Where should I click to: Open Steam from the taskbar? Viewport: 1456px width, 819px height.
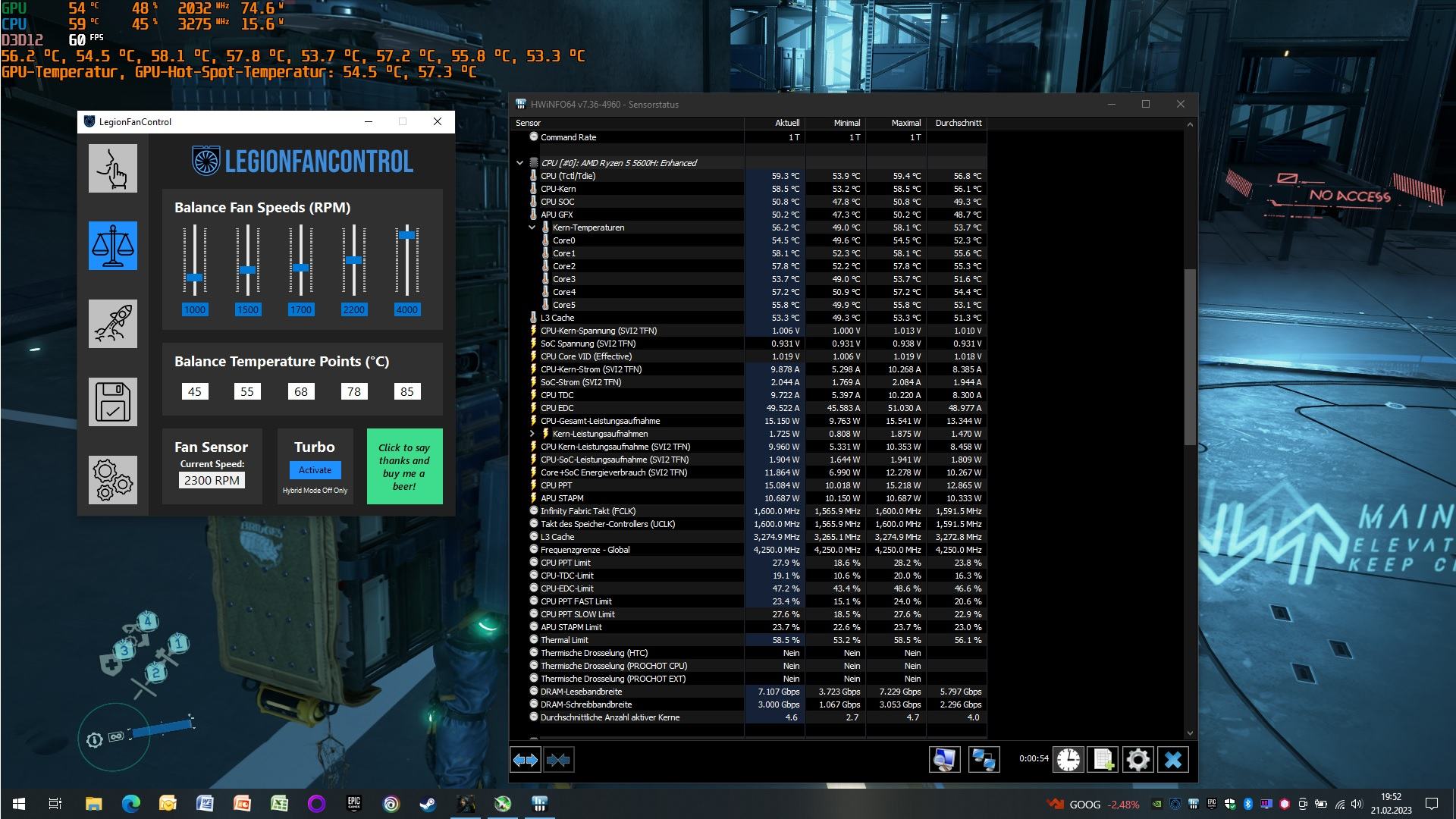[x=428, y=804]
